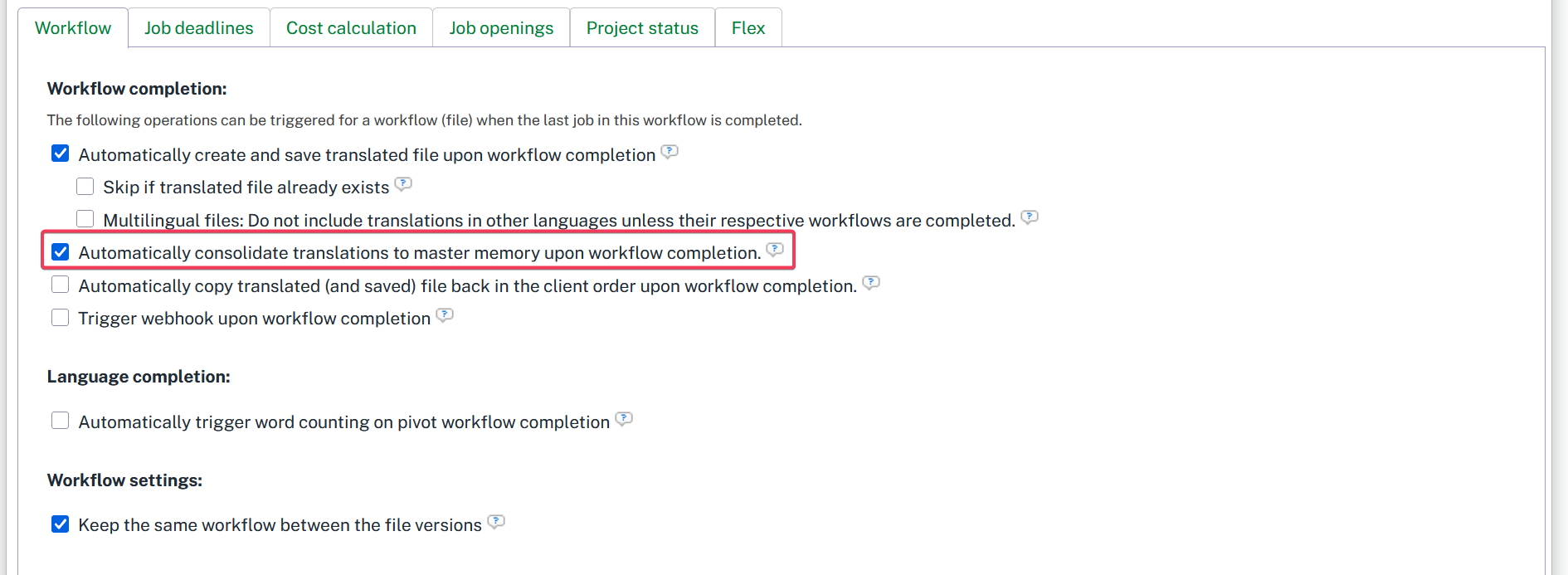Click help icon for consolidate translations to master memory
Screen dimensions: 1568x575
pos(774,250)
